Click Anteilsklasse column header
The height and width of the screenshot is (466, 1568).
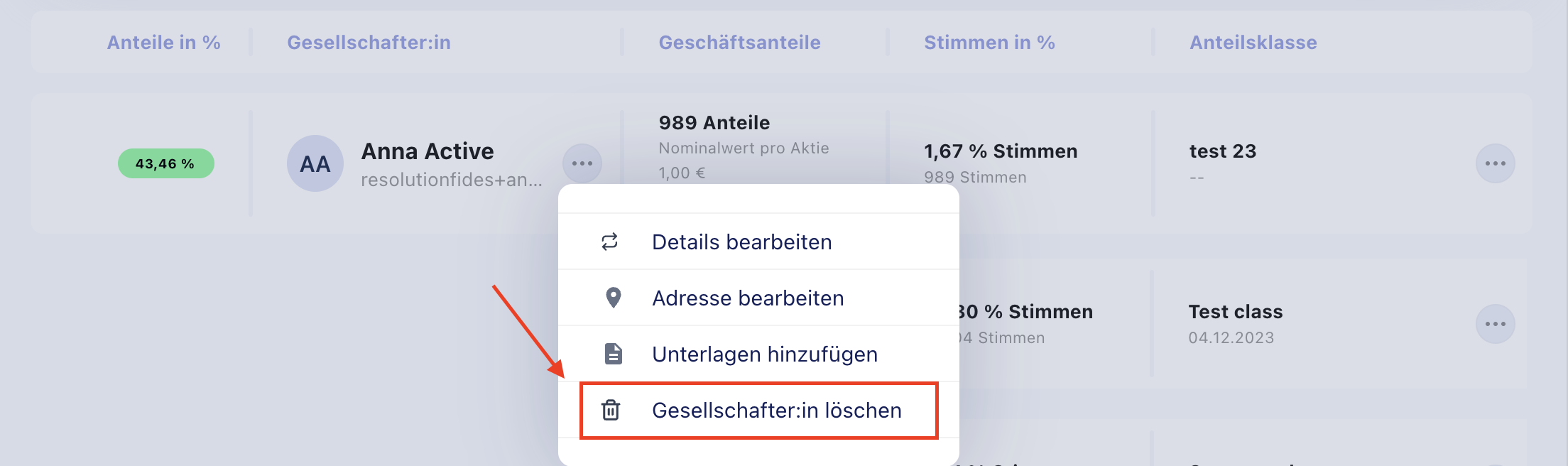pos(1253,43)
